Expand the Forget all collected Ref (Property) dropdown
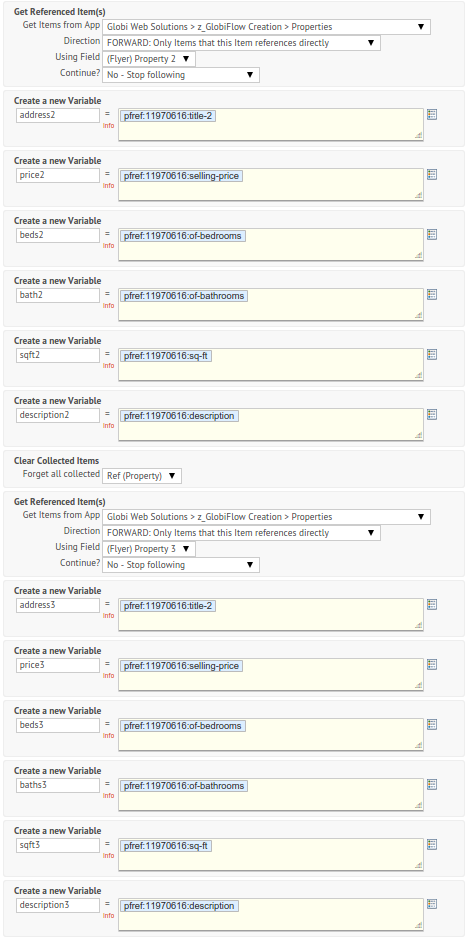 142,475
